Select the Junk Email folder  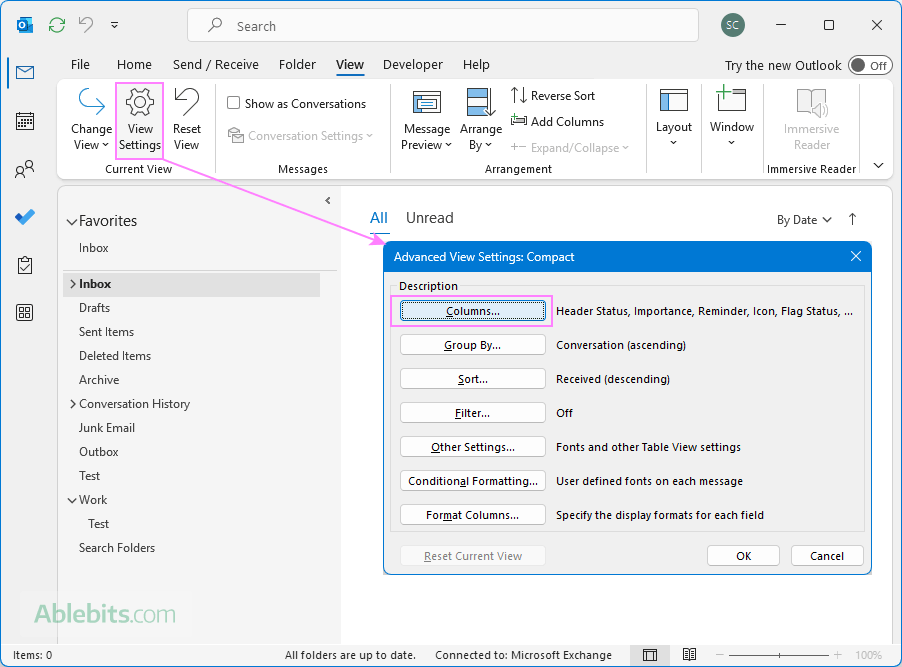click(106, 428)
